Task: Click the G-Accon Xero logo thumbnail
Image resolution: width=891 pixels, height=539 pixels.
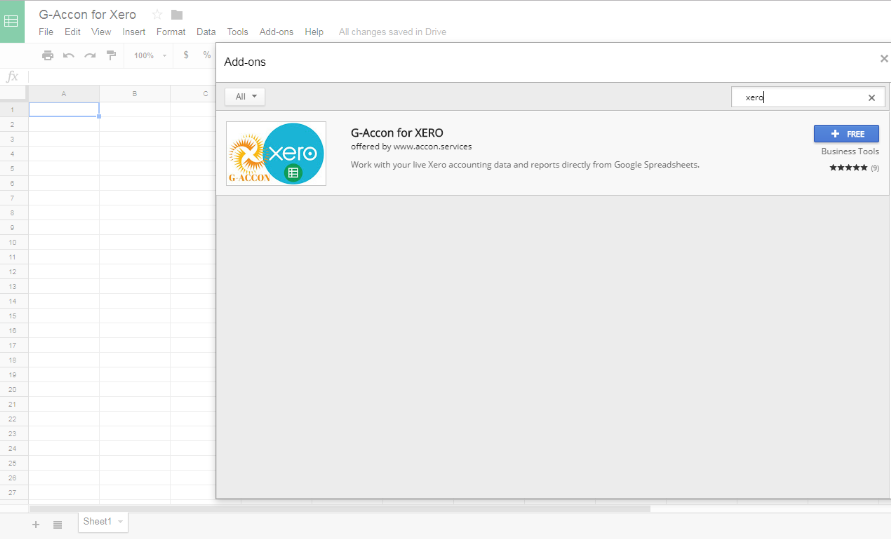Action: [276, 153]
